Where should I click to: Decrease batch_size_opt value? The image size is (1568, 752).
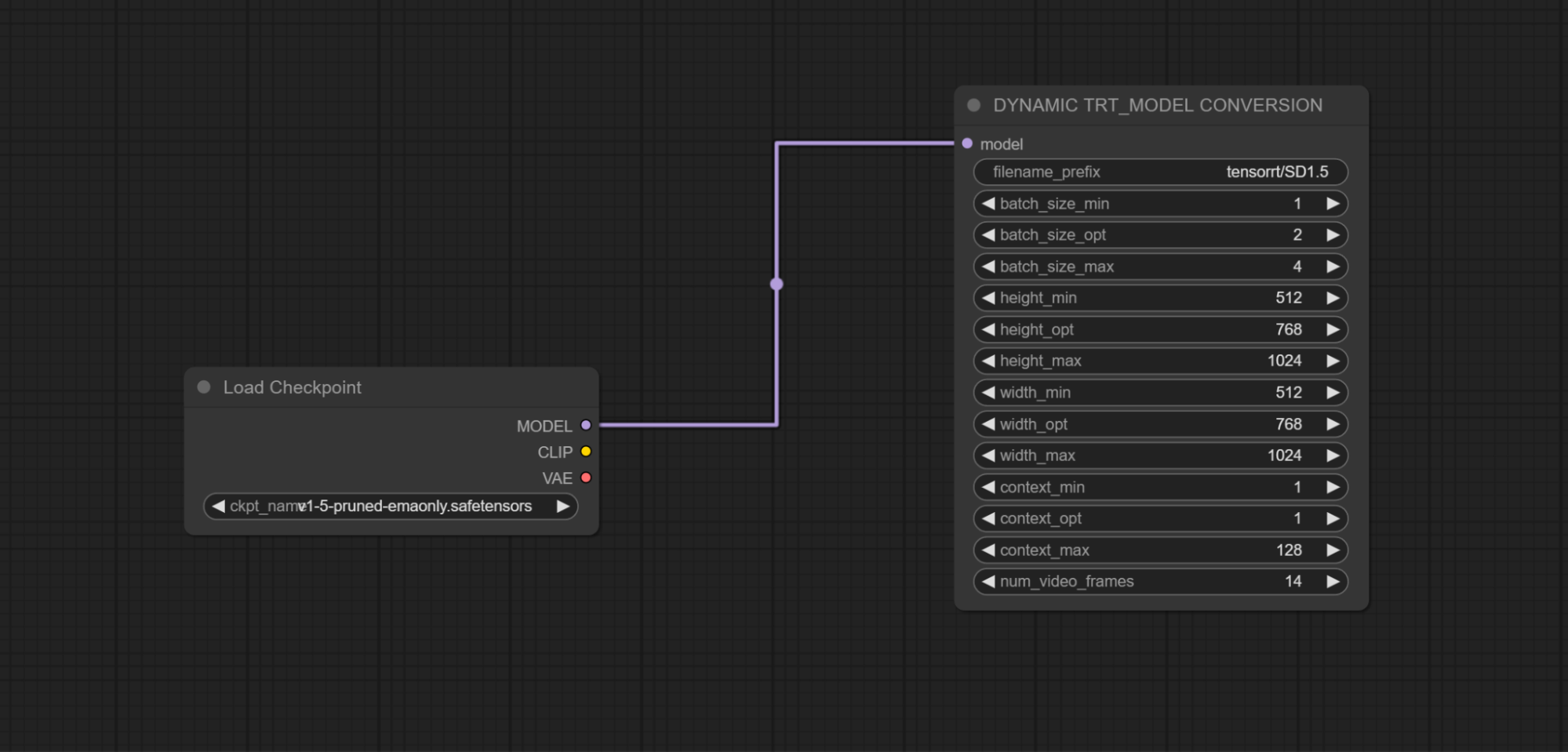pos(988,235)
